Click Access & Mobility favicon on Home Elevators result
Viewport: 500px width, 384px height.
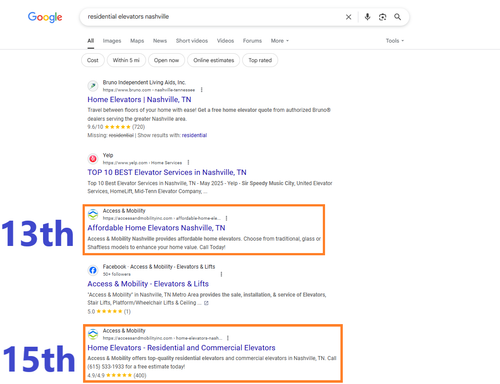point(93,334)
